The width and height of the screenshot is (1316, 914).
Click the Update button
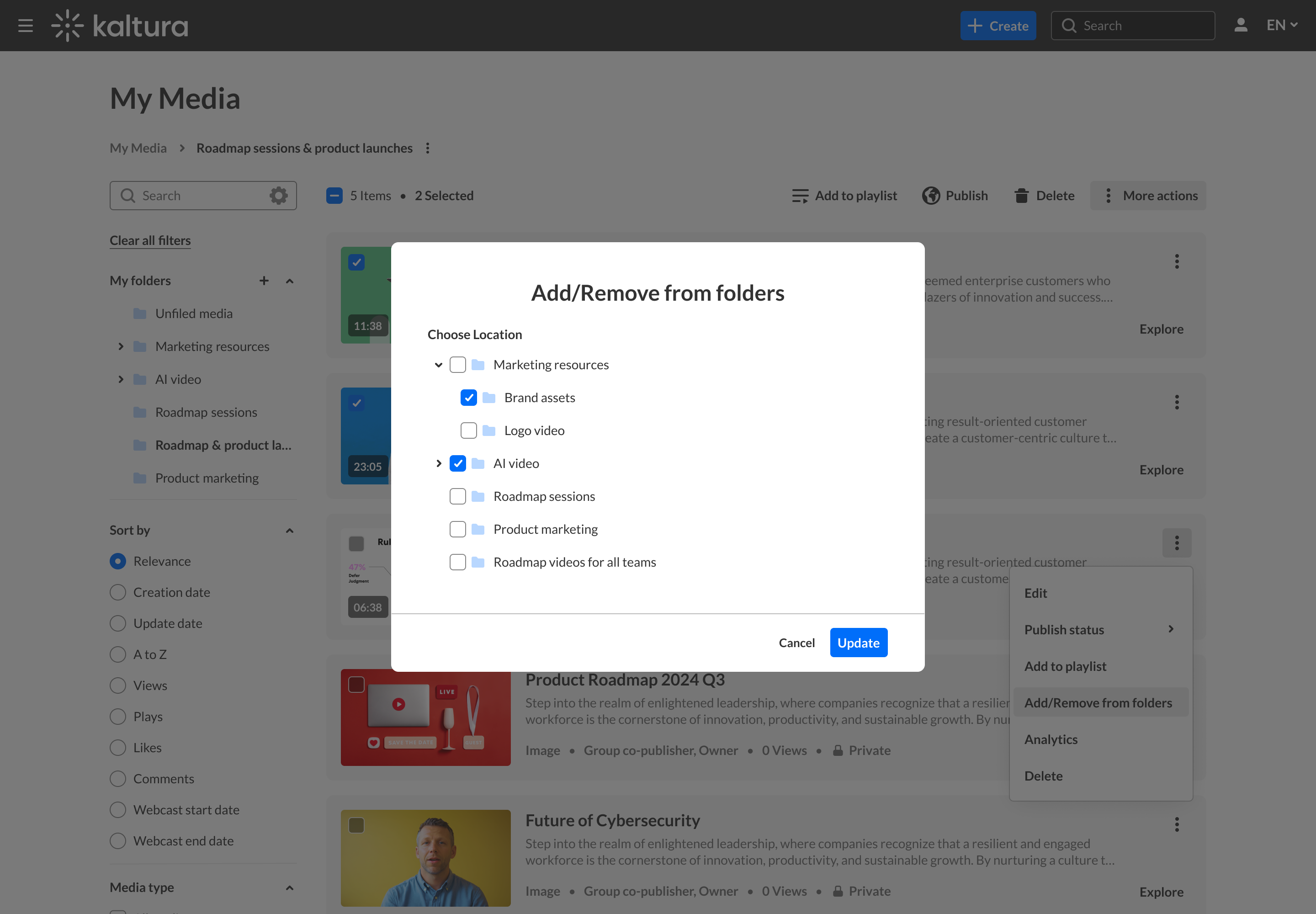[x=858, y=643]
